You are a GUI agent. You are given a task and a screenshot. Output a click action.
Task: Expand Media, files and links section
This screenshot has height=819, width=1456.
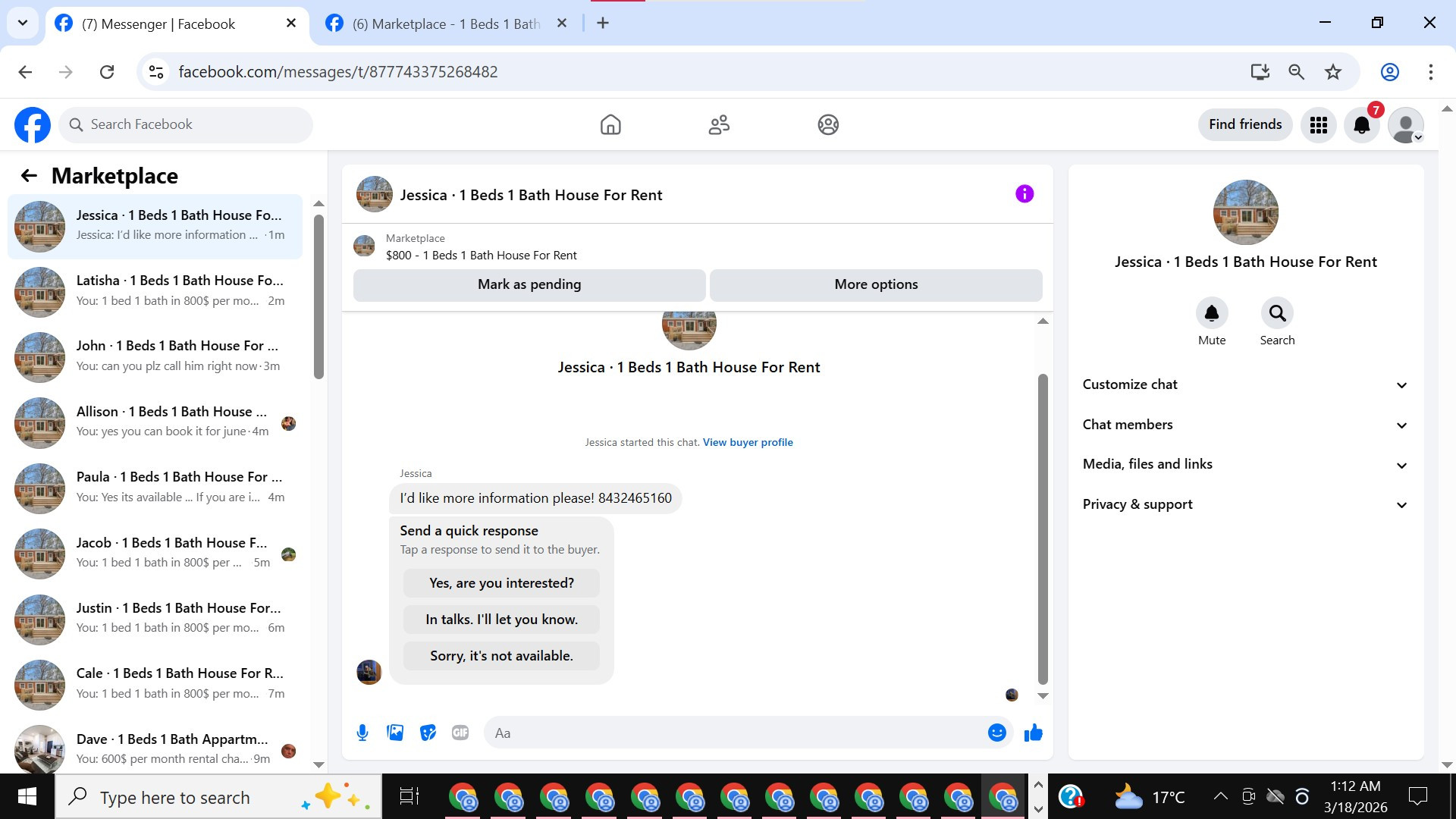point(1245,465)
